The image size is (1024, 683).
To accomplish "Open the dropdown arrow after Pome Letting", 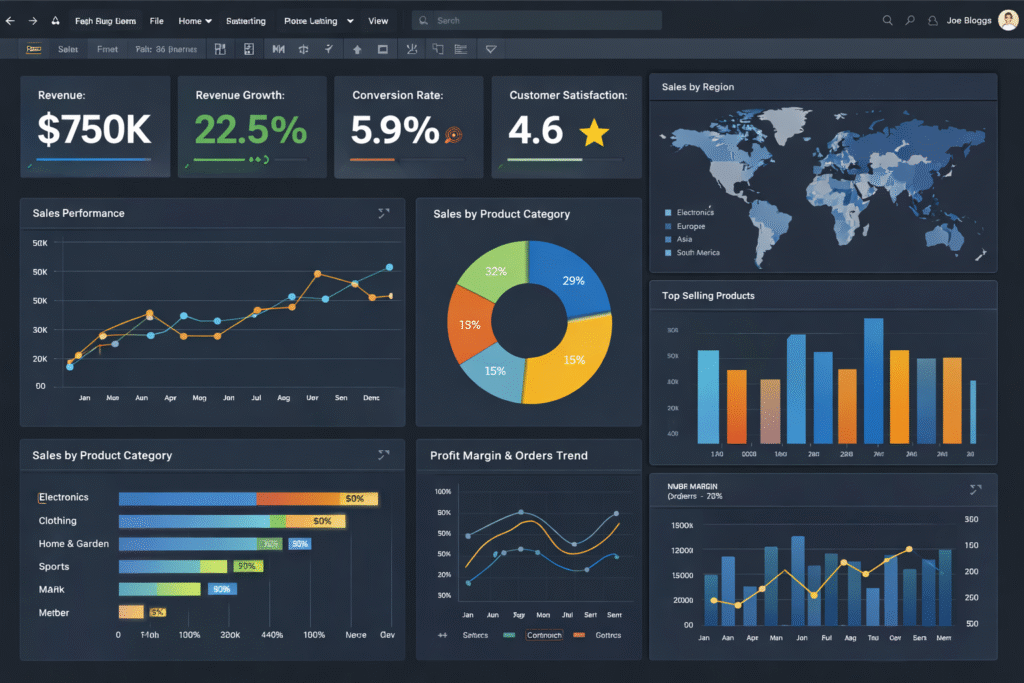I will point(349,20).
